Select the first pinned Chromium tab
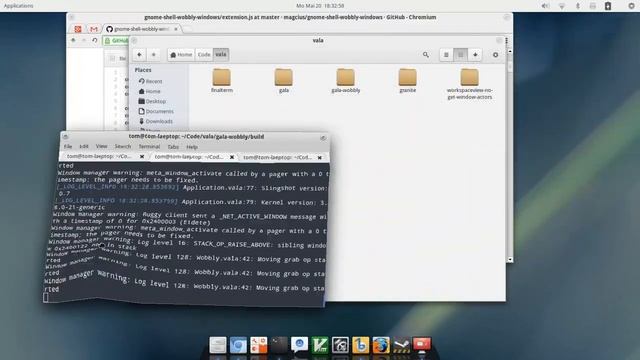This screenshot has height=360, width=640. point(78,29)
